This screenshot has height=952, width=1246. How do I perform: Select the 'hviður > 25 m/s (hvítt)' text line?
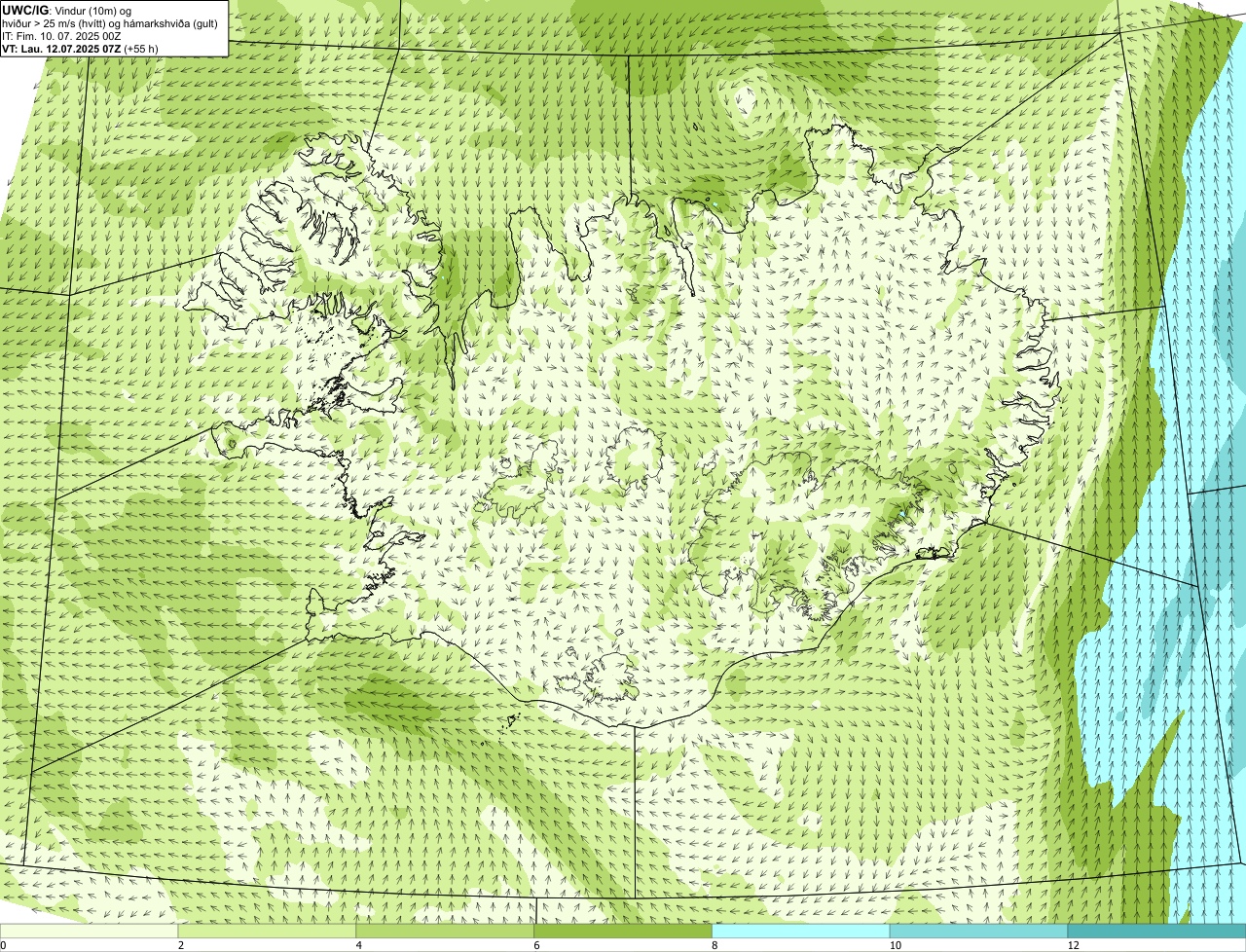[x=110, y=22]
